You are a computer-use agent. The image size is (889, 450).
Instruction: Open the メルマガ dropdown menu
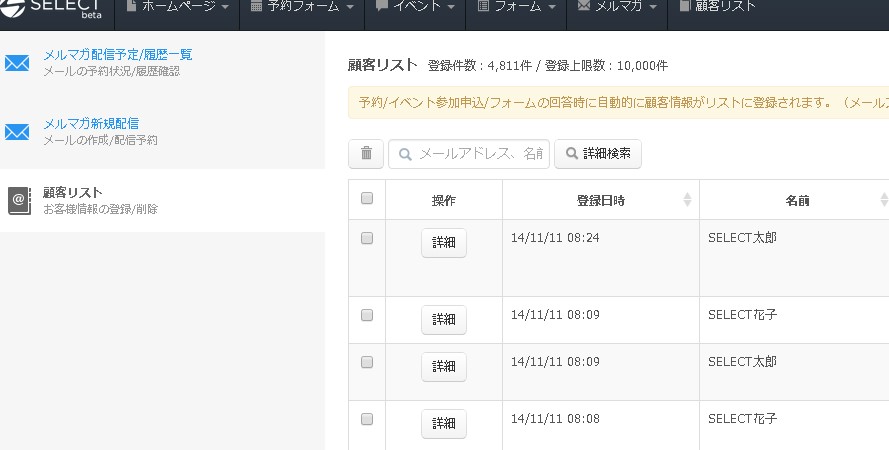click(617, 7)
